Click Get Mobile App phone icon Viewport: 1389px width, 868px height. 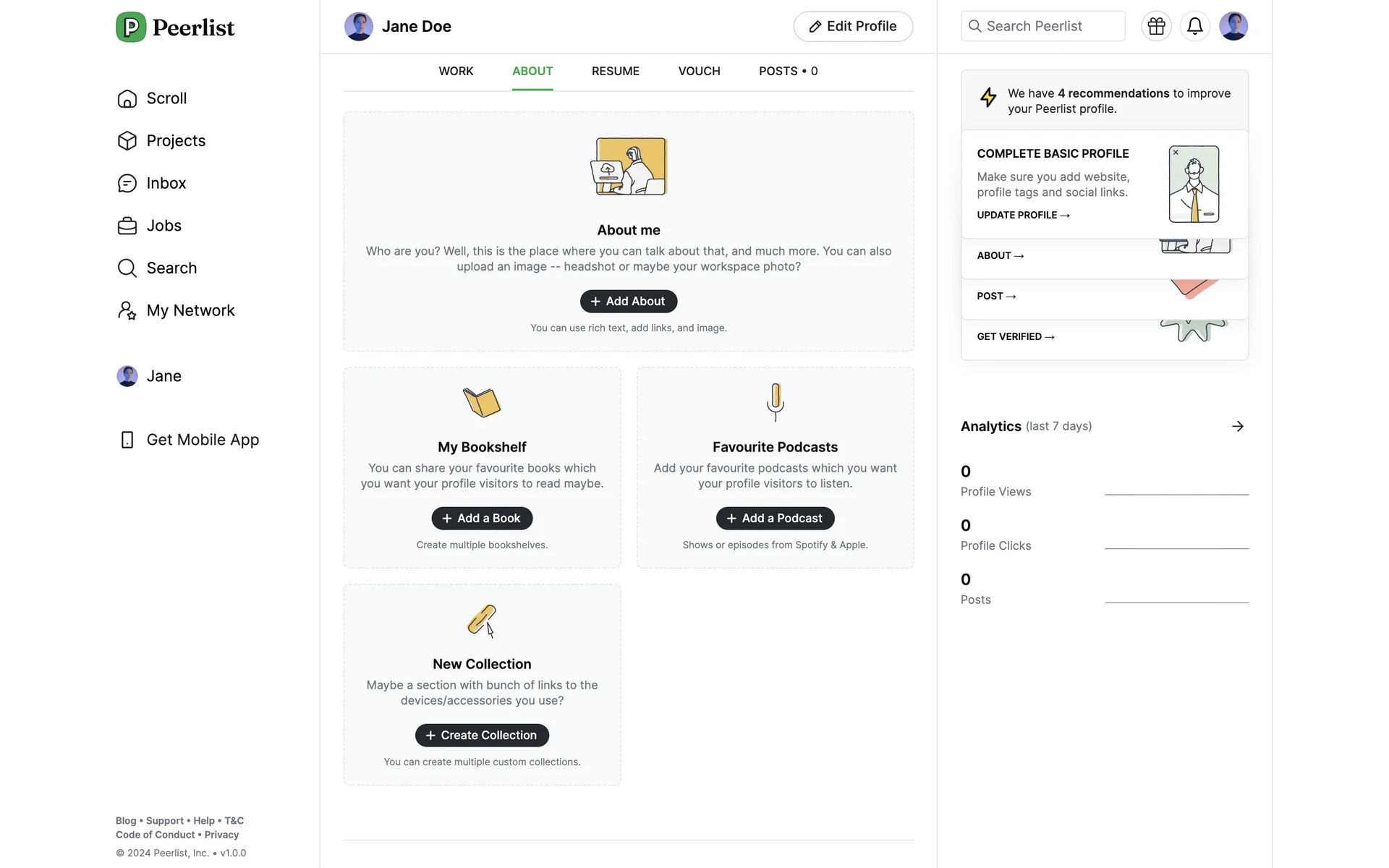127,440
